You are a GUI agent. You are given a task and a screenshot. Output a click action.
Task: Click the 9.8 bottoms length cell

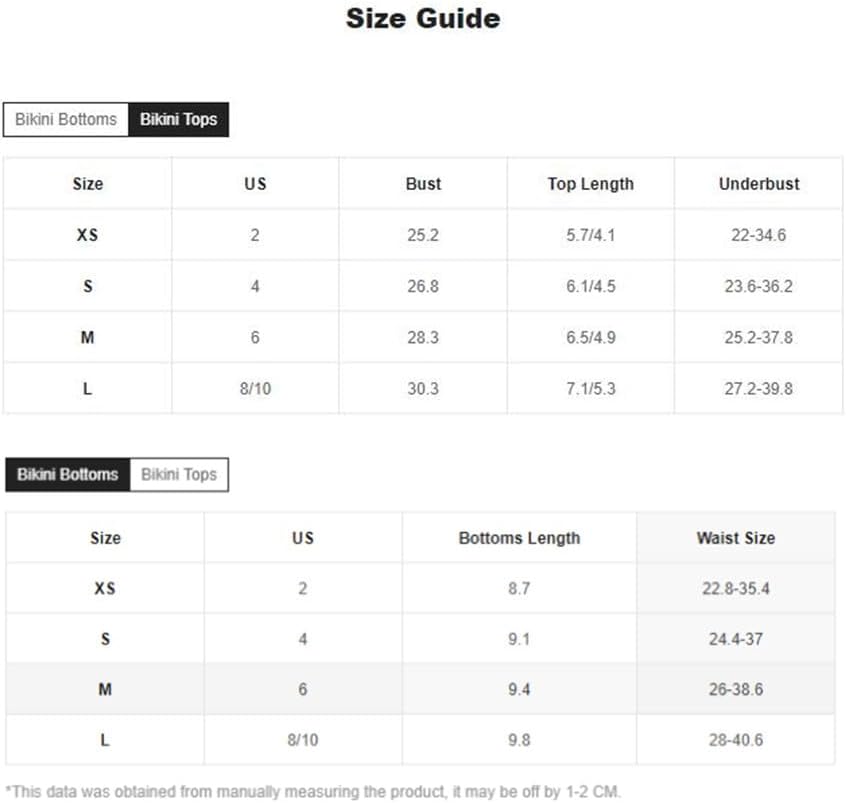(519, 741)
